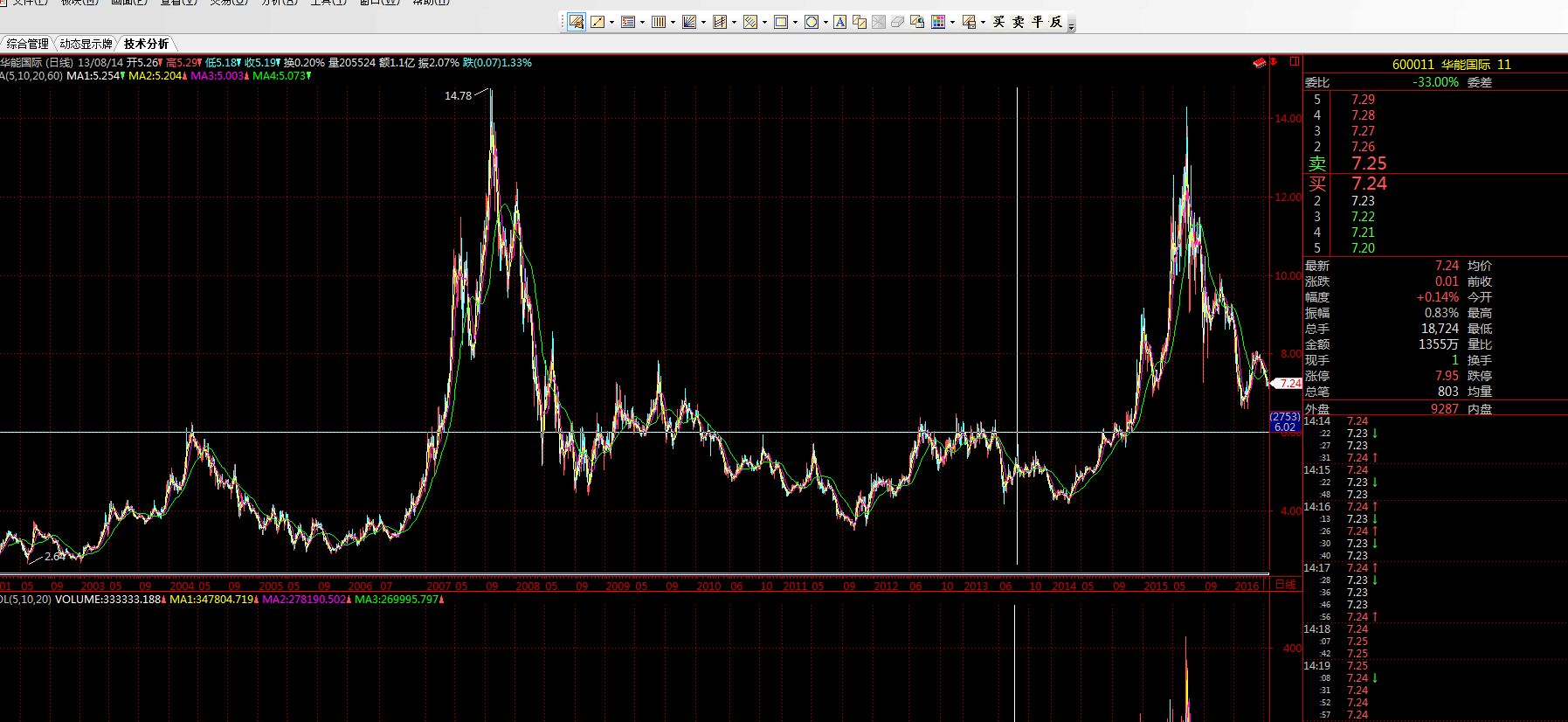Expand the toolbar overflow options arrow
Image resolution: width=1568 pixels, height=722 pixels.
pyautogui.click(x=1072, y=26)
